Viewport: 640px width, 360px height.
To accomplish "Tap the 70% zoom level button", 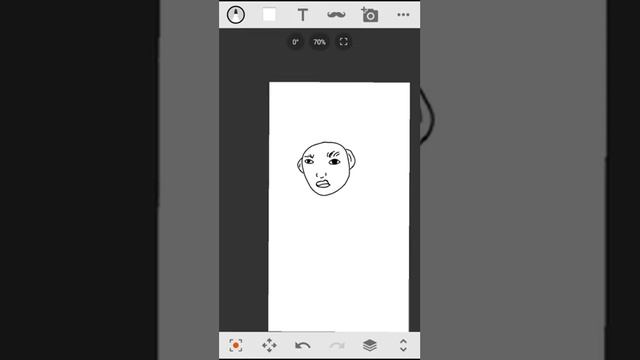I will coord(319,42).
